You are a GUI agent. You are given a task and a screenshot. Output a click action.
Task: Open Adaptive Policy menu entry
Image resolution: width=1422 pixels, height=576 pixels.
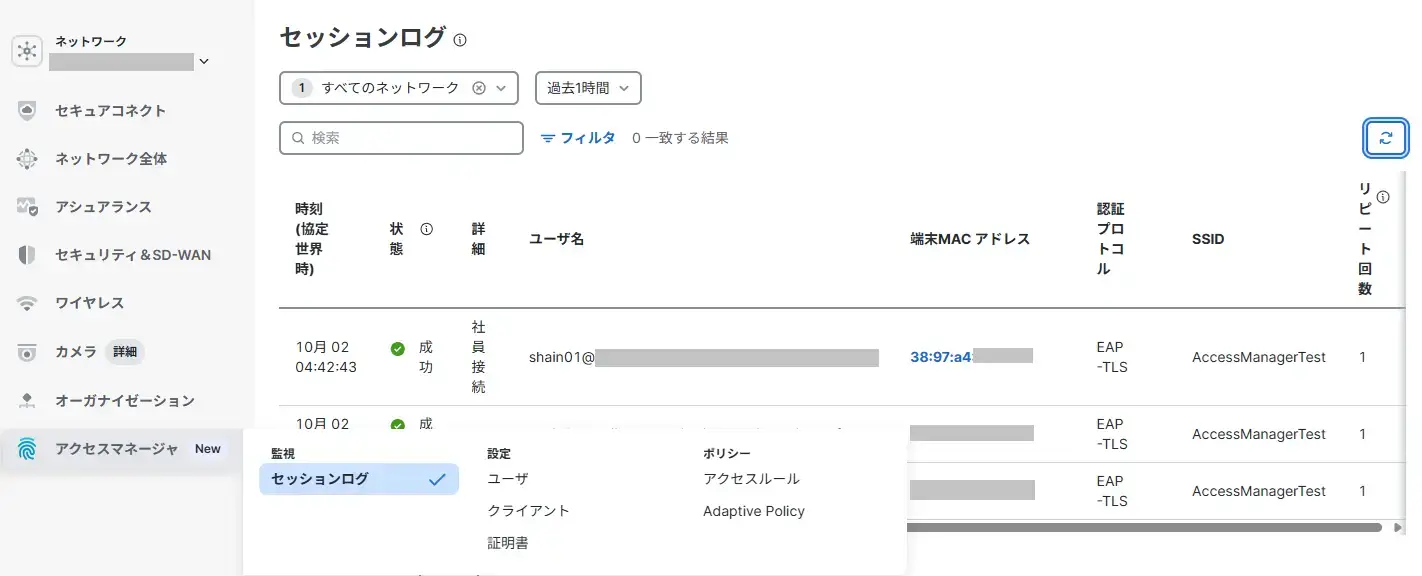pyautogui.click(x=753, y=511)
